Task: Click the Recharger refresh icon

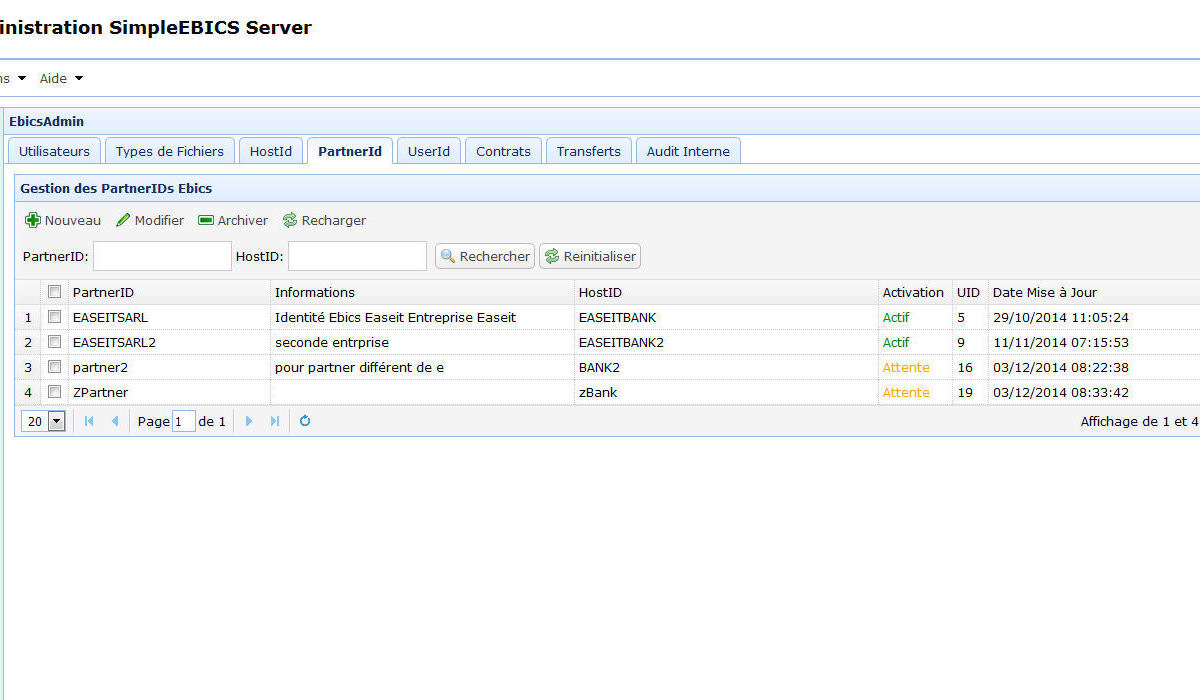Action: [x=290, y=220]
